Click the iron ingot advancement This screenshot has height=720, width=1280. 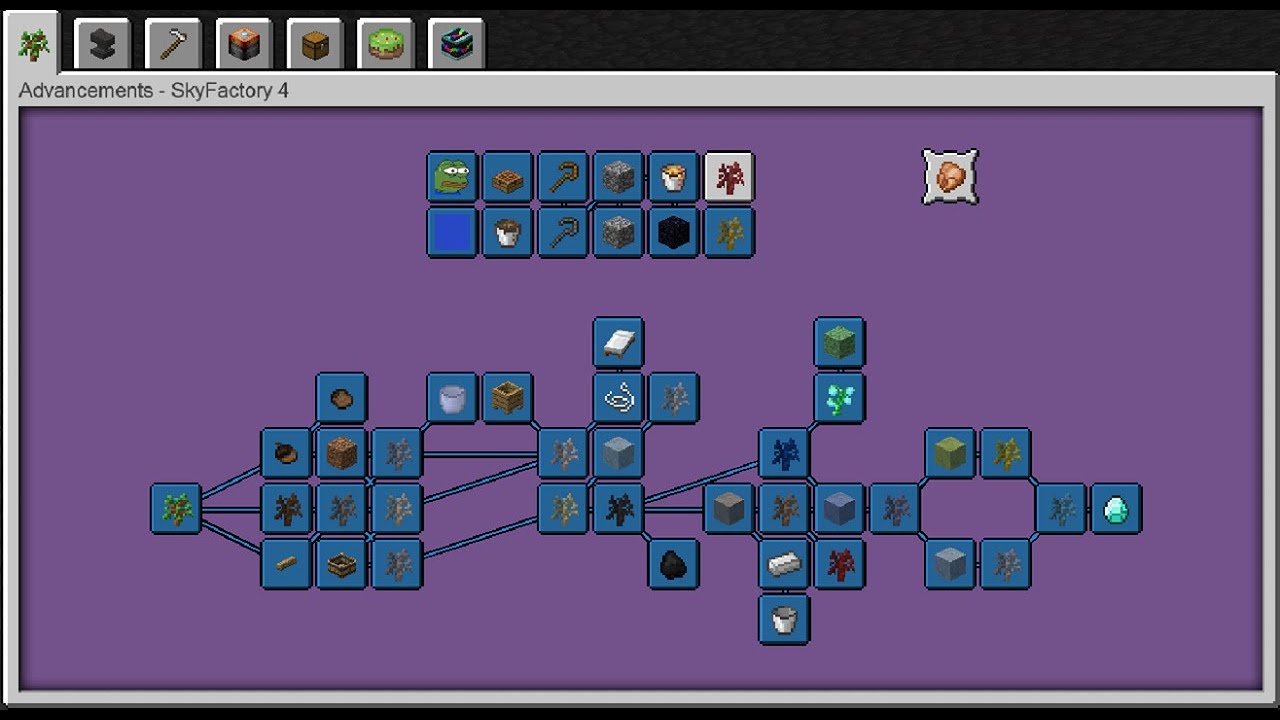784,564
